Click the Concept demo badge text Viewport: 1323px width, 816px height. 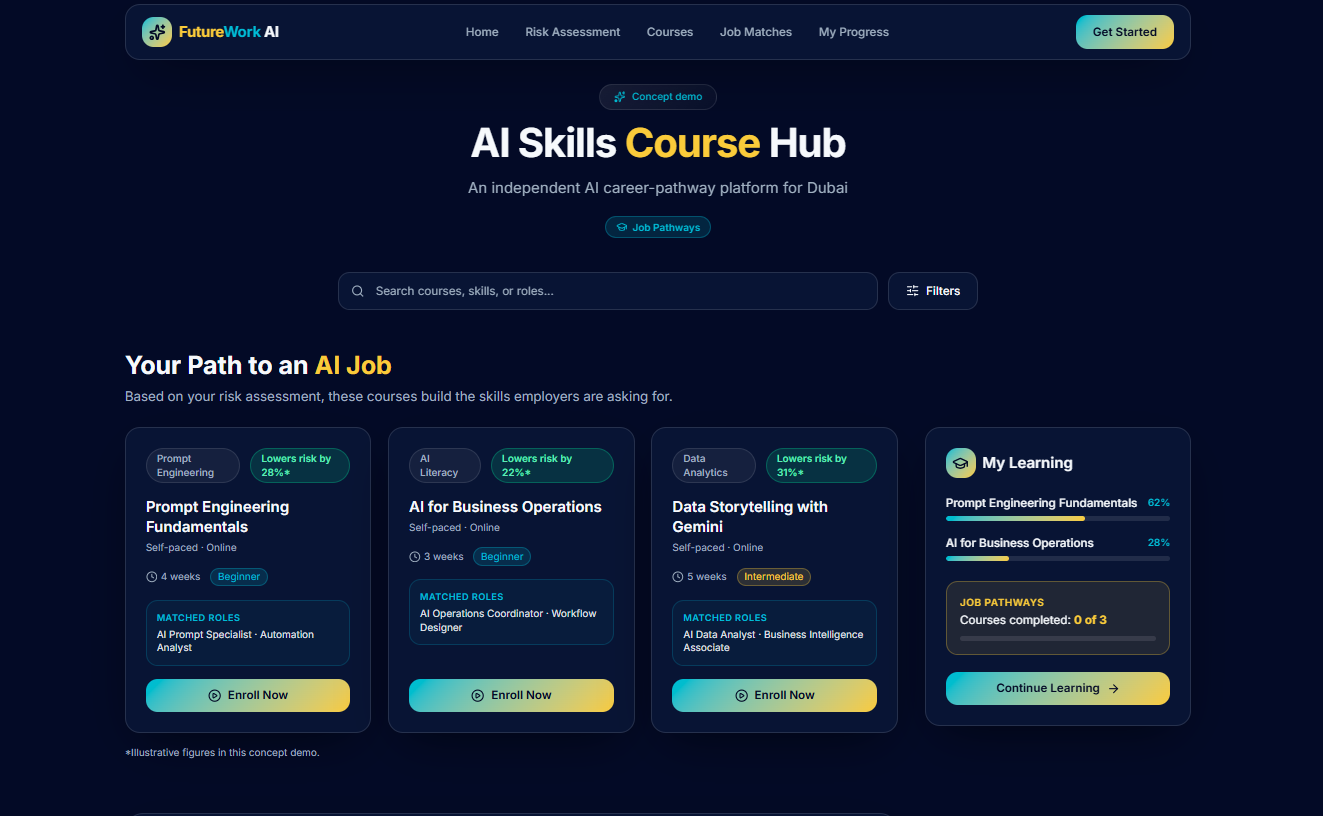[667, 97]
